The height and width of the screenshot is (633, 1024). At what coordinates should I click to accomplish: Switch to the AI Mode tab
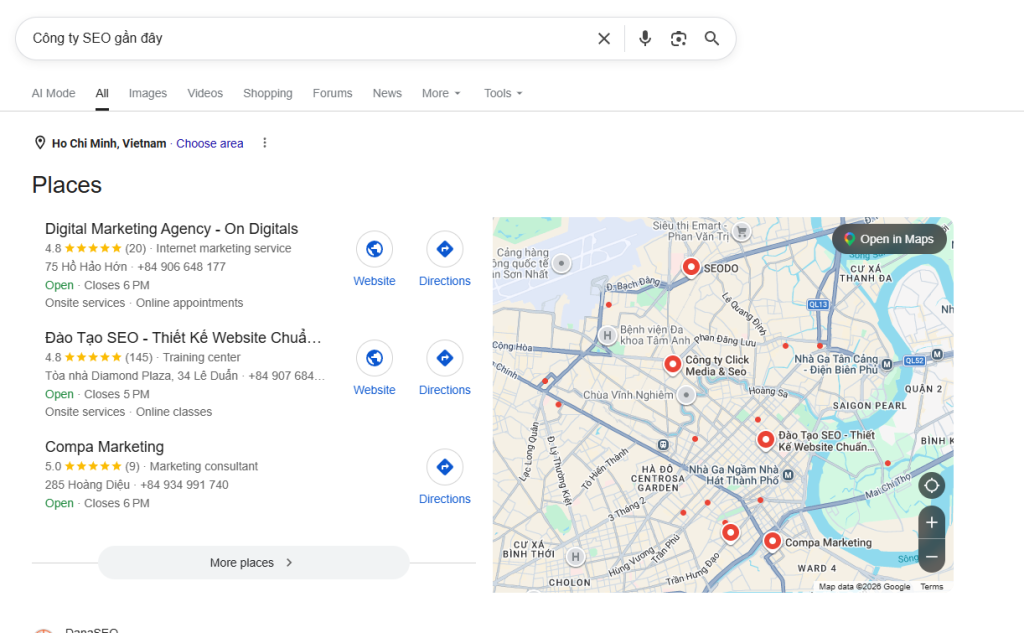pos(53,93)
